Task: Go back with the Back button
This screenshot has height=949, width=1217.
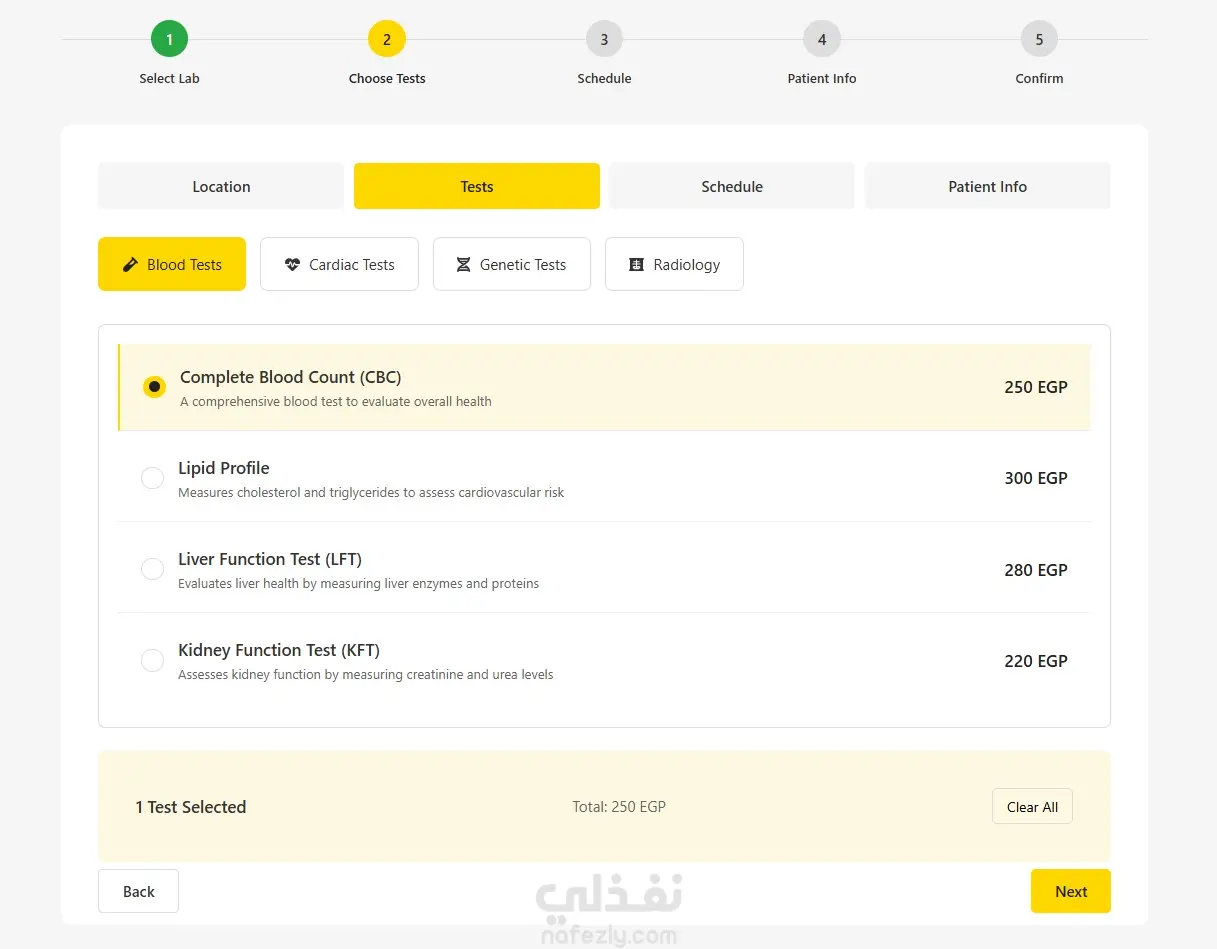Action: point(138,891)
